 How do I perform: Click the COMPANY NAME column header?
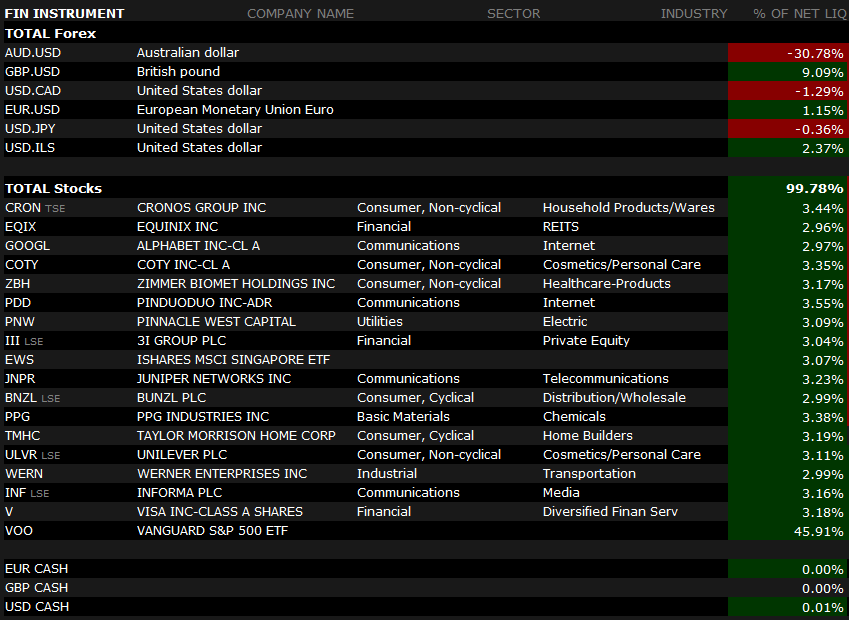pyautogui.click(x=301, y=14)
